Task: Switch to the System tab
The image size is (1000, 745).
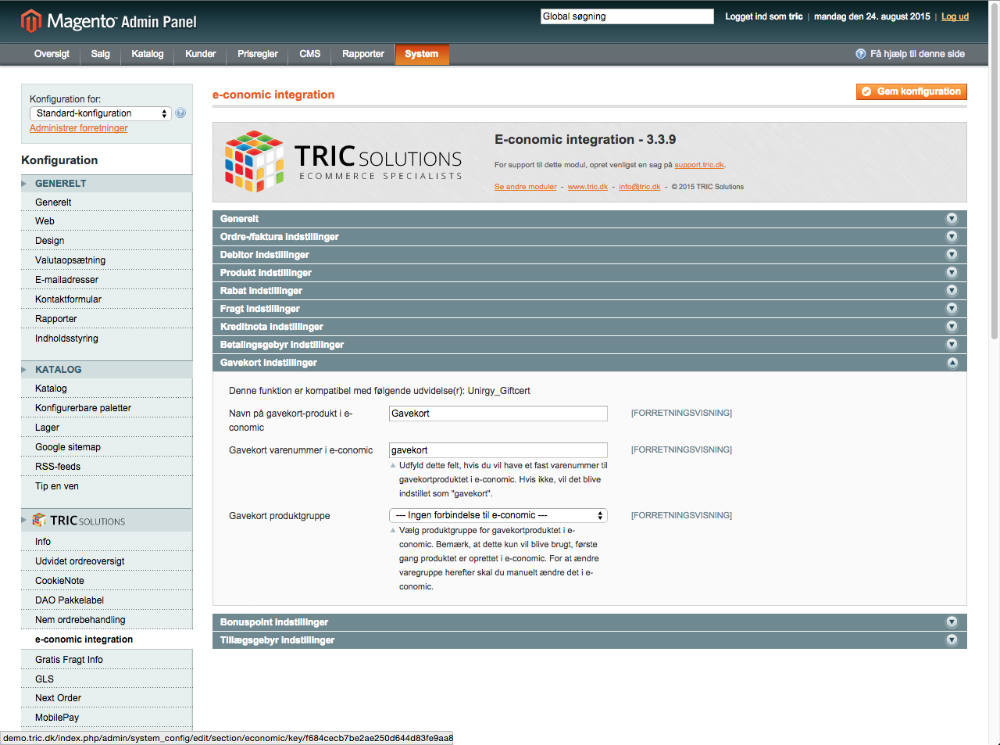Action: click(421, 54)
